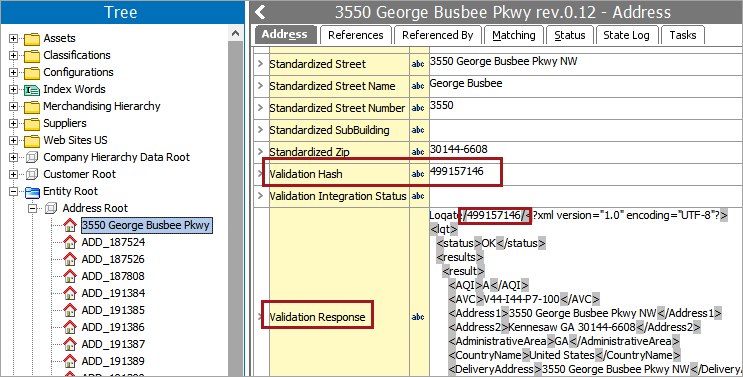
Task: Click Customer Root cube icon
Action: tap(32, 174)
